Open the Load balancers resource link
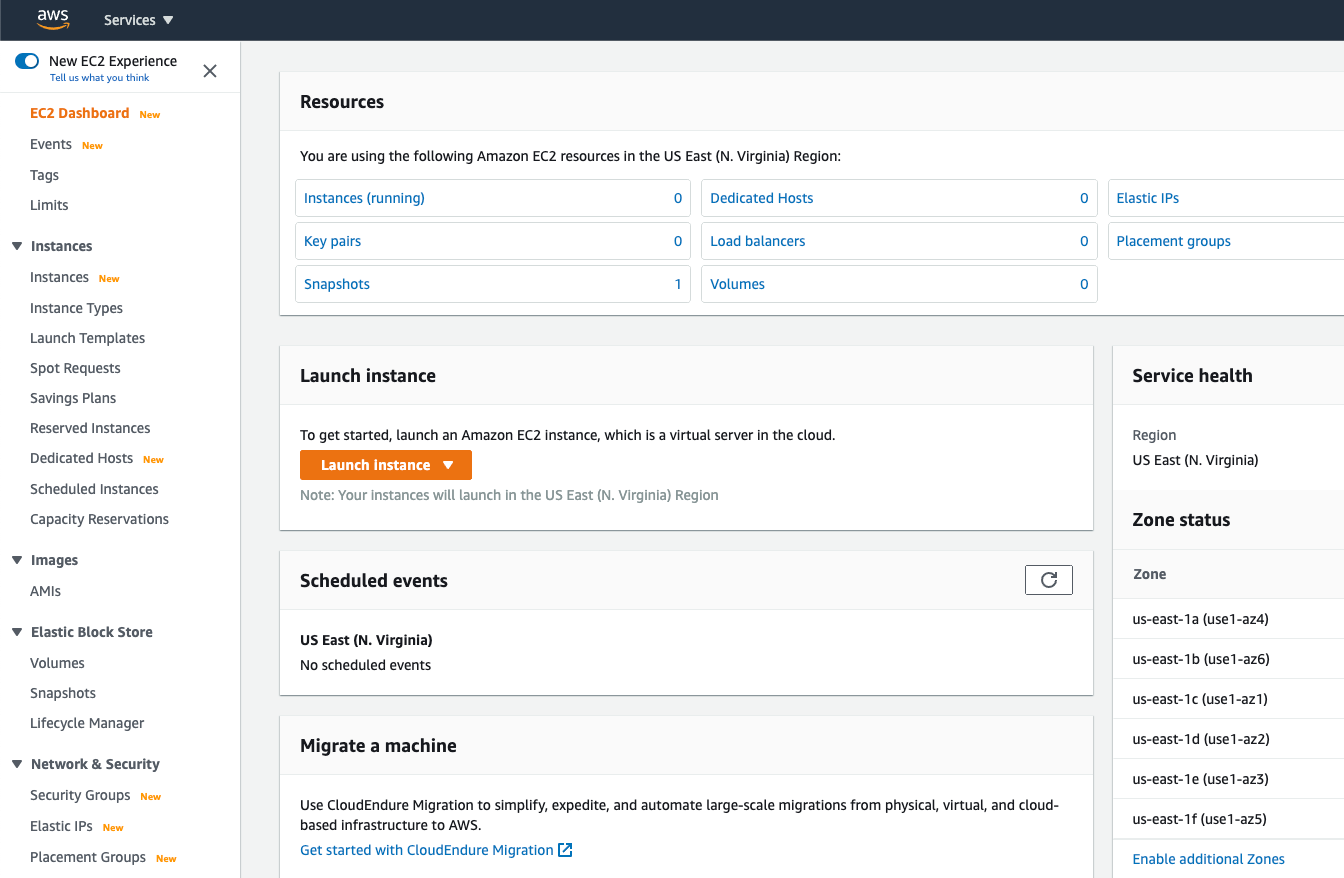 pyautogui.click(x=757, y=241)
